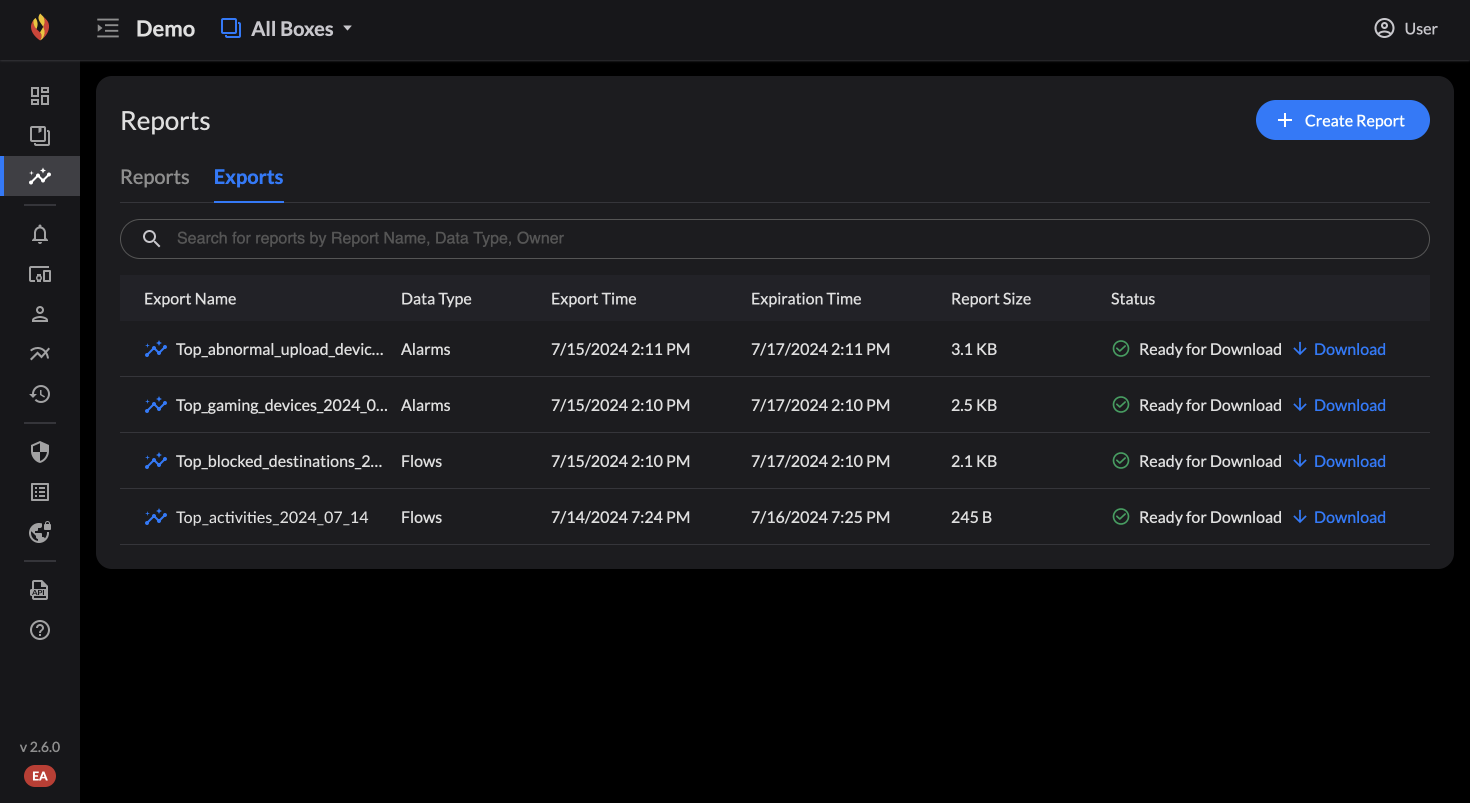This screenshot has height=803, width=1470.
Task: Click the Create Report button
Action: pyautogui.click(x=1343, y=120)
